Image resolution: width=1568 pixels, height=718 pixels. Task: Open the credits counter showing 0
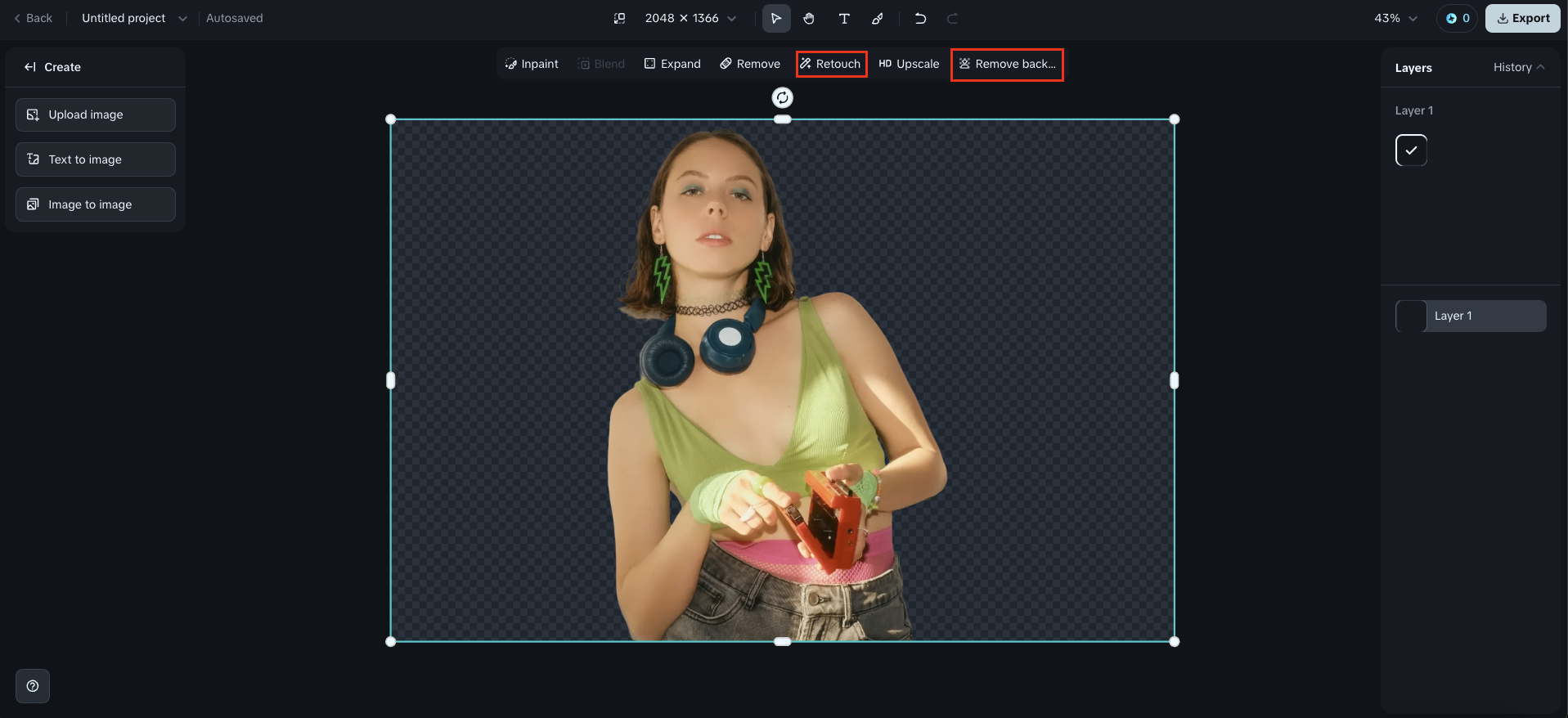click(1458, 18)
